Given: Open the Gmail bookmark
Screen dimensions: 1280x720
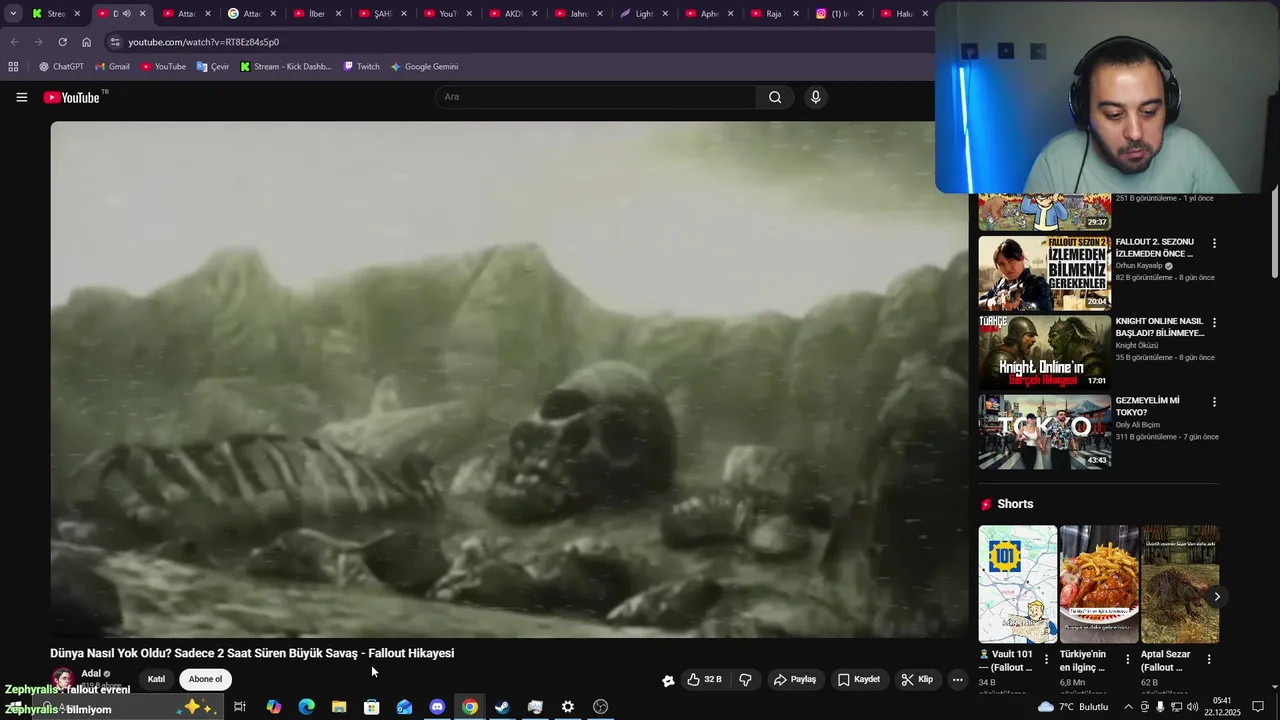Looking at the screenshot, I should [x=112, y=67].
